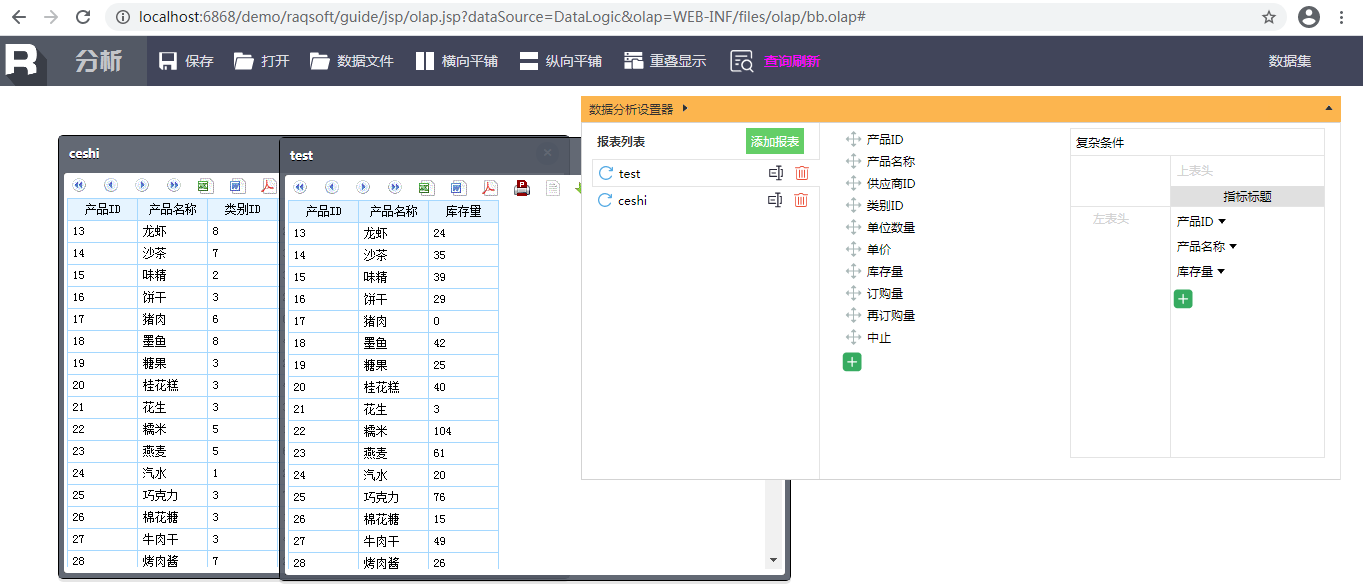The width and height of the screenshot is (1363, 585).
Task: Open the 库存量 indicator dropdown arrow
Action: click(x=1222, y=272)
